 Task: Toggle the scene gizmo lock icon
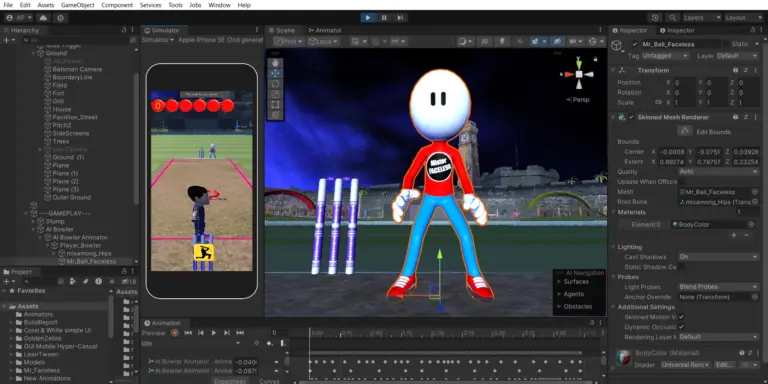coord(595,59)
